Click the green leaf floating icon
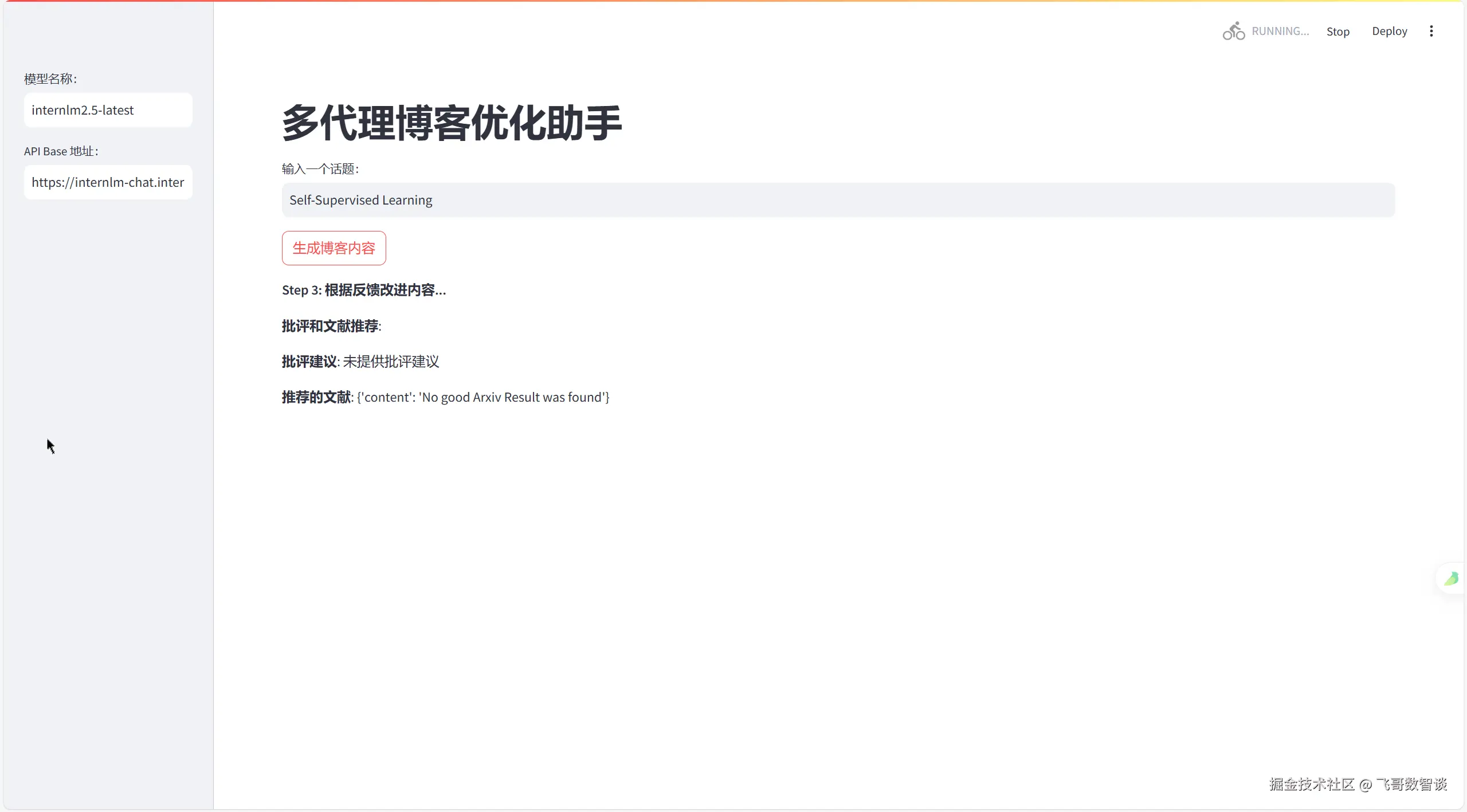Viewport: 1467px width, 812px height. pyautogui.click(x=1452, y=578)
